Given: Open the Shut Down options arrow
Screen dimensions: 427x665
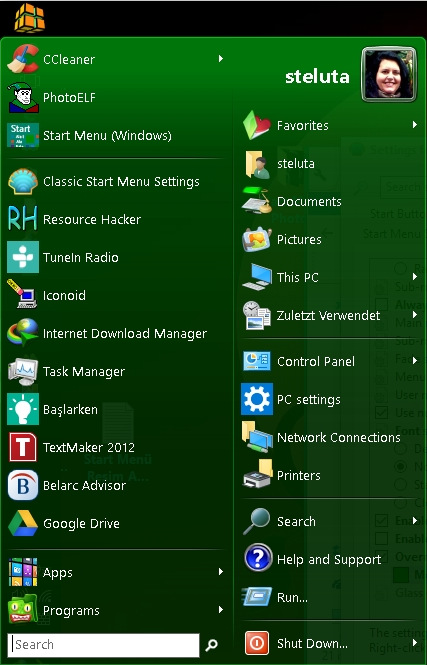Looking at the screenshot, I should [x=415, y=643].
